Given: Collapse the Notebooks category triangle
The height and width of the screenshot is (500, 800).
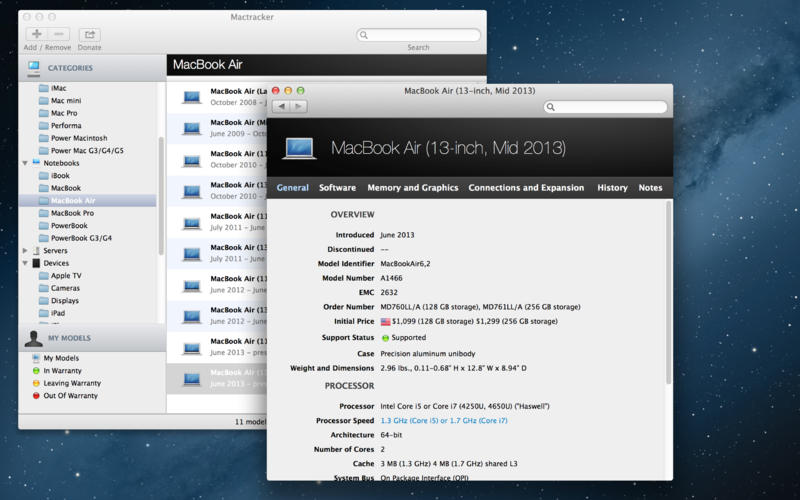Looking at the screenshot, I should (x=25, y=163).
